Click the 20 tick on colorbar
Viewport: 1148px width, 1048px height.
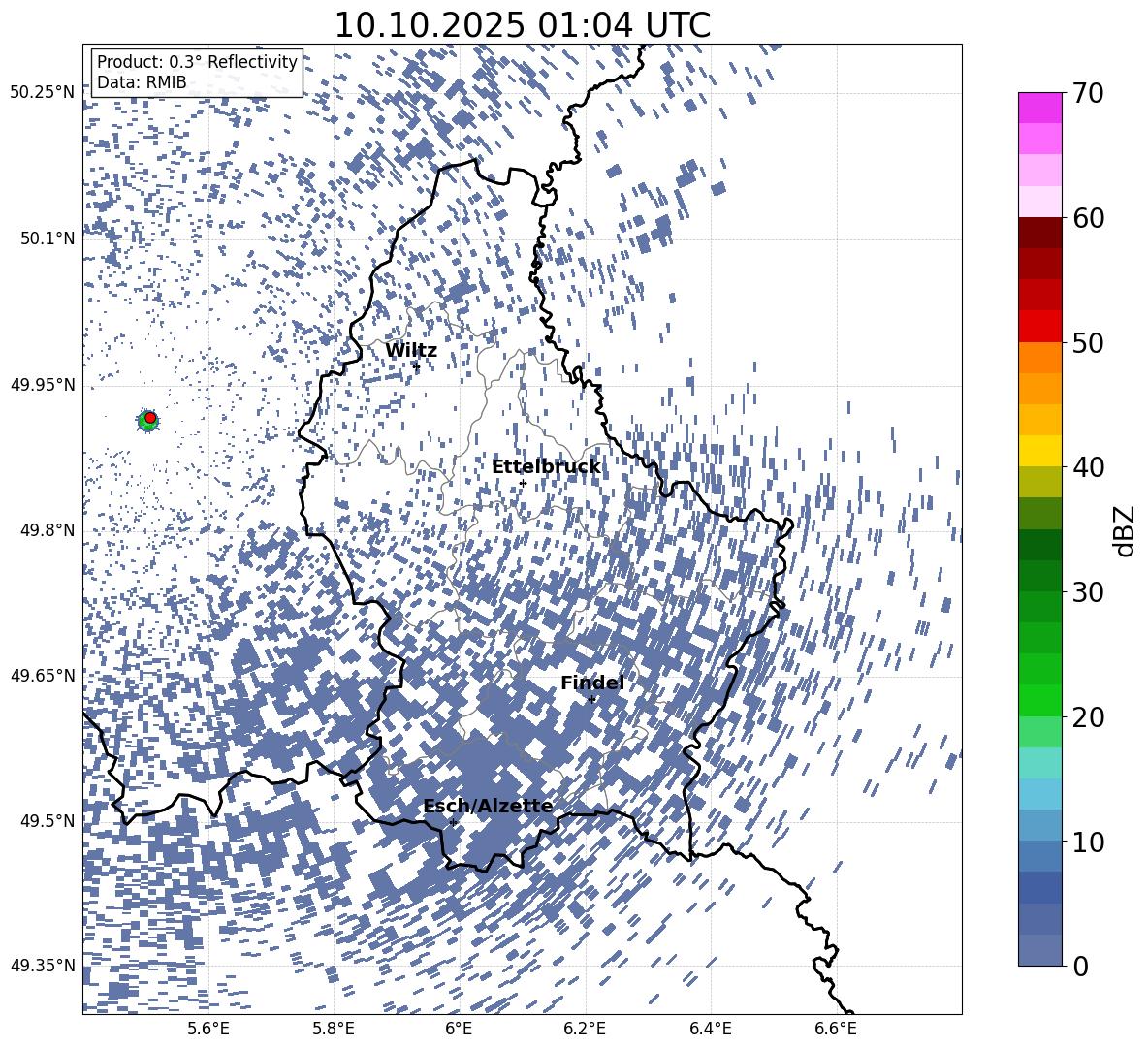click(1088, 717)
